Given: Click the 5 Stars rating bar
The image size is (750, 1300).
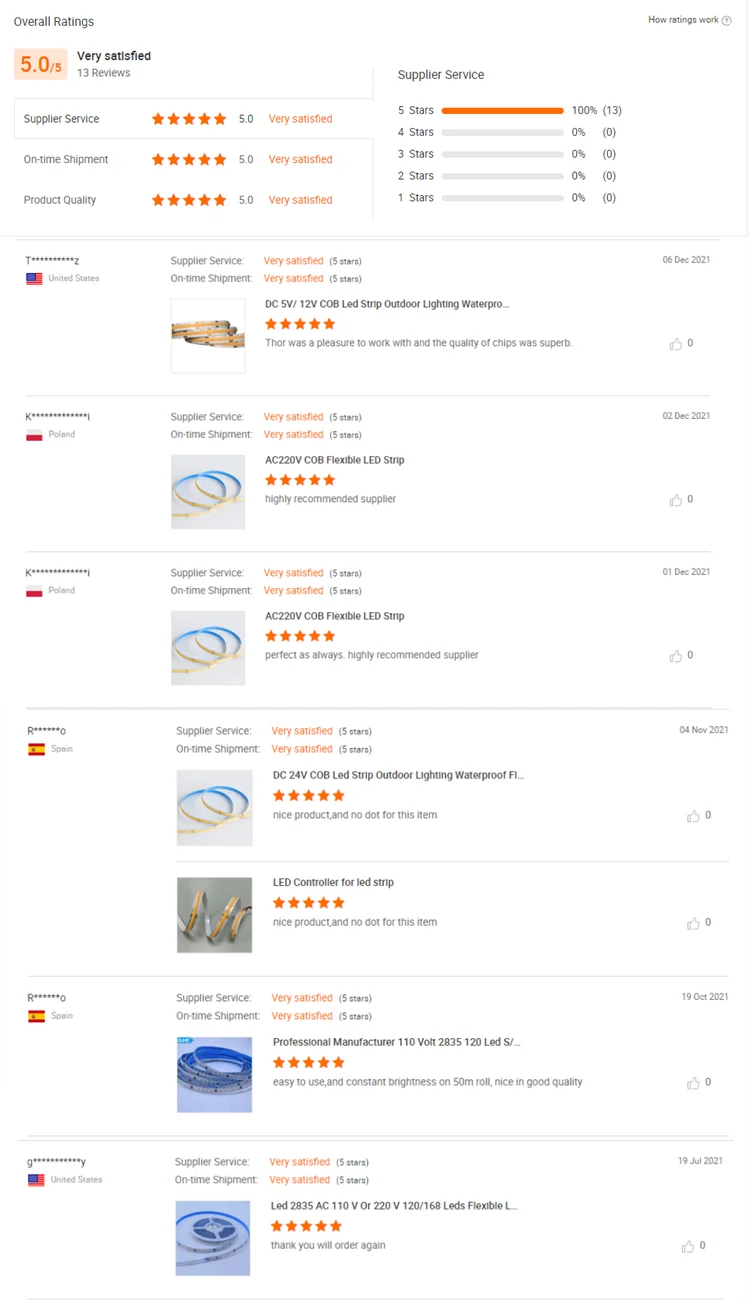Looking at the screenshot, I should [502, 110].
